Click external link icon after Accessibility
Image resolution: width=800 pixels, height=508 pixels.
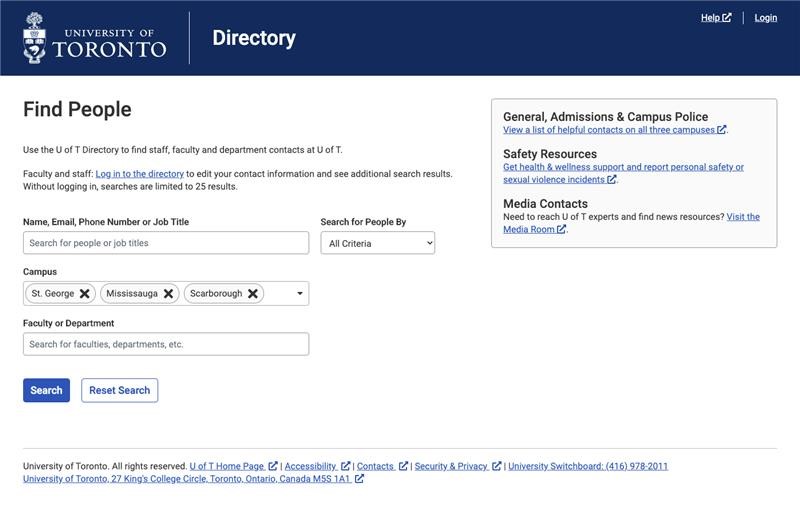(x=345, y=466)
